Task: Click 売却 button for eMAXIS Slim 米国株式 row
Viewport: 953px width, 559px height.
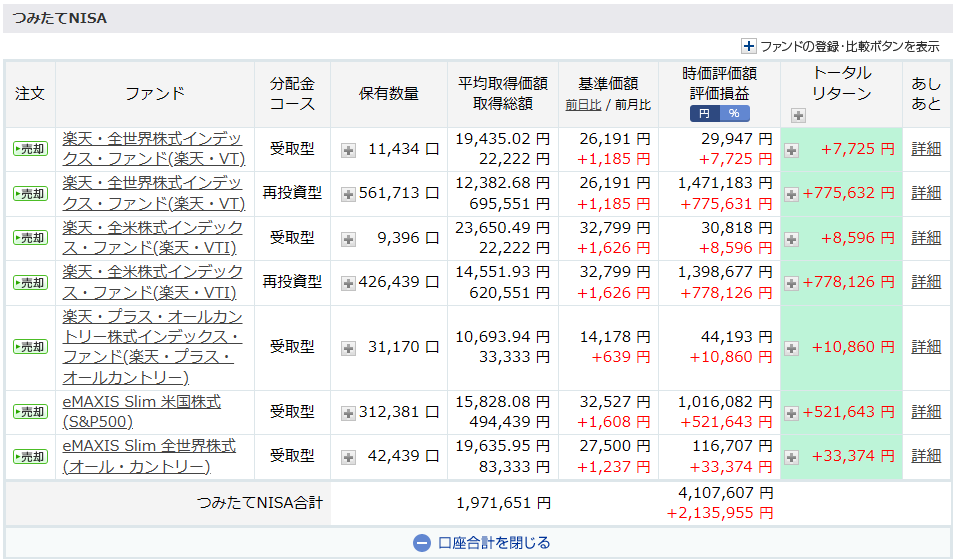Action: tap(30, 412)
